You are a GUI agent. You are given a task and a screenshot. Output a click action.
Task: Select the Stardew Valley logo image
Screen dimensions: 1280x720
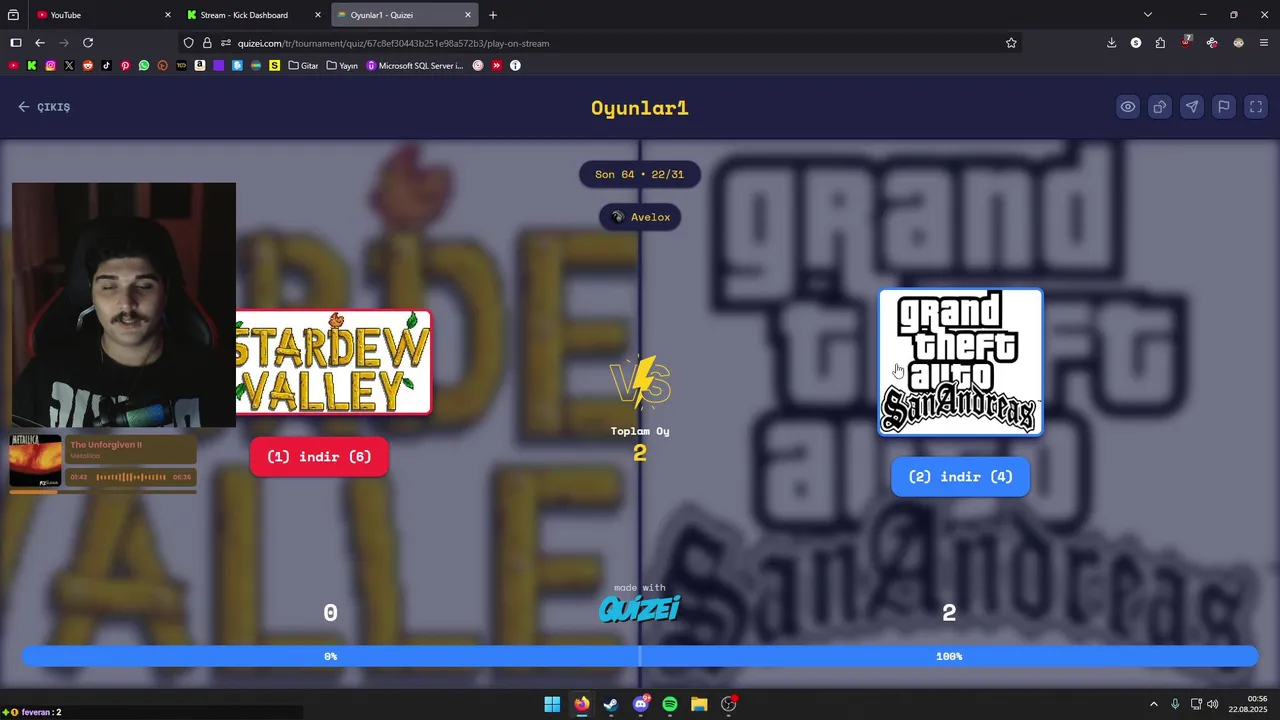click(333, 362)
